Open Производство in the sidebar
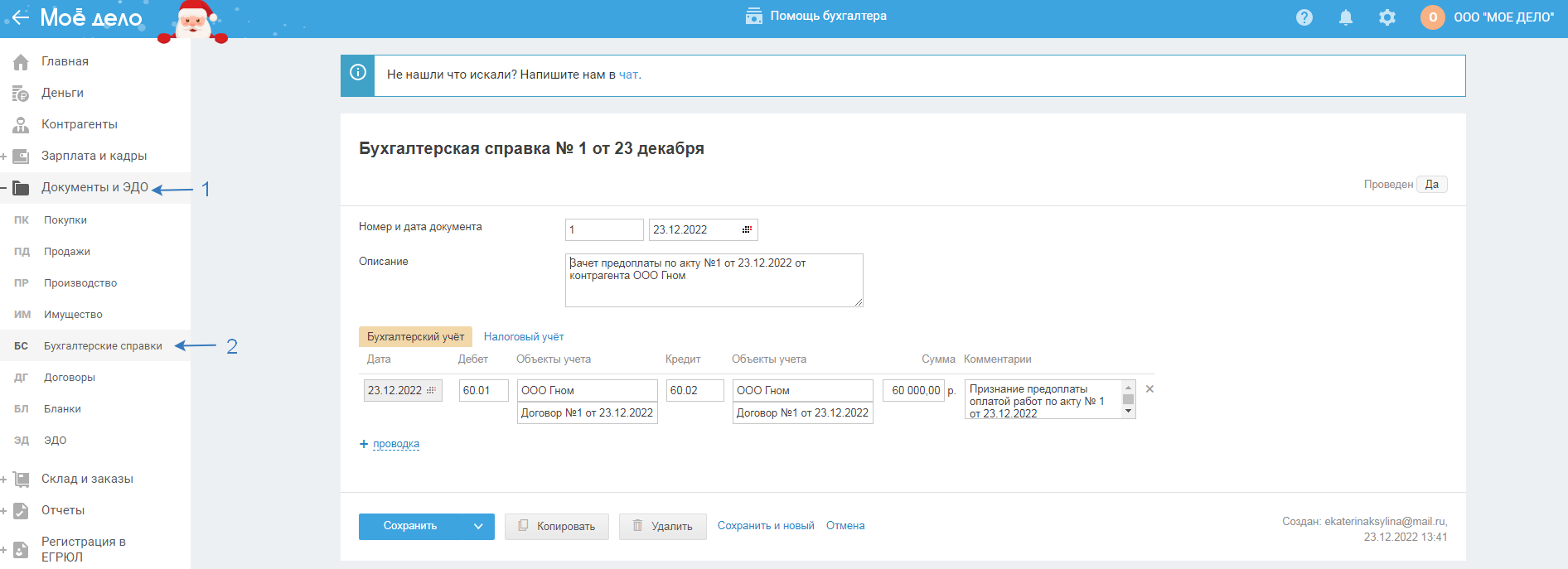1568x569 pixels. point(80,282)
